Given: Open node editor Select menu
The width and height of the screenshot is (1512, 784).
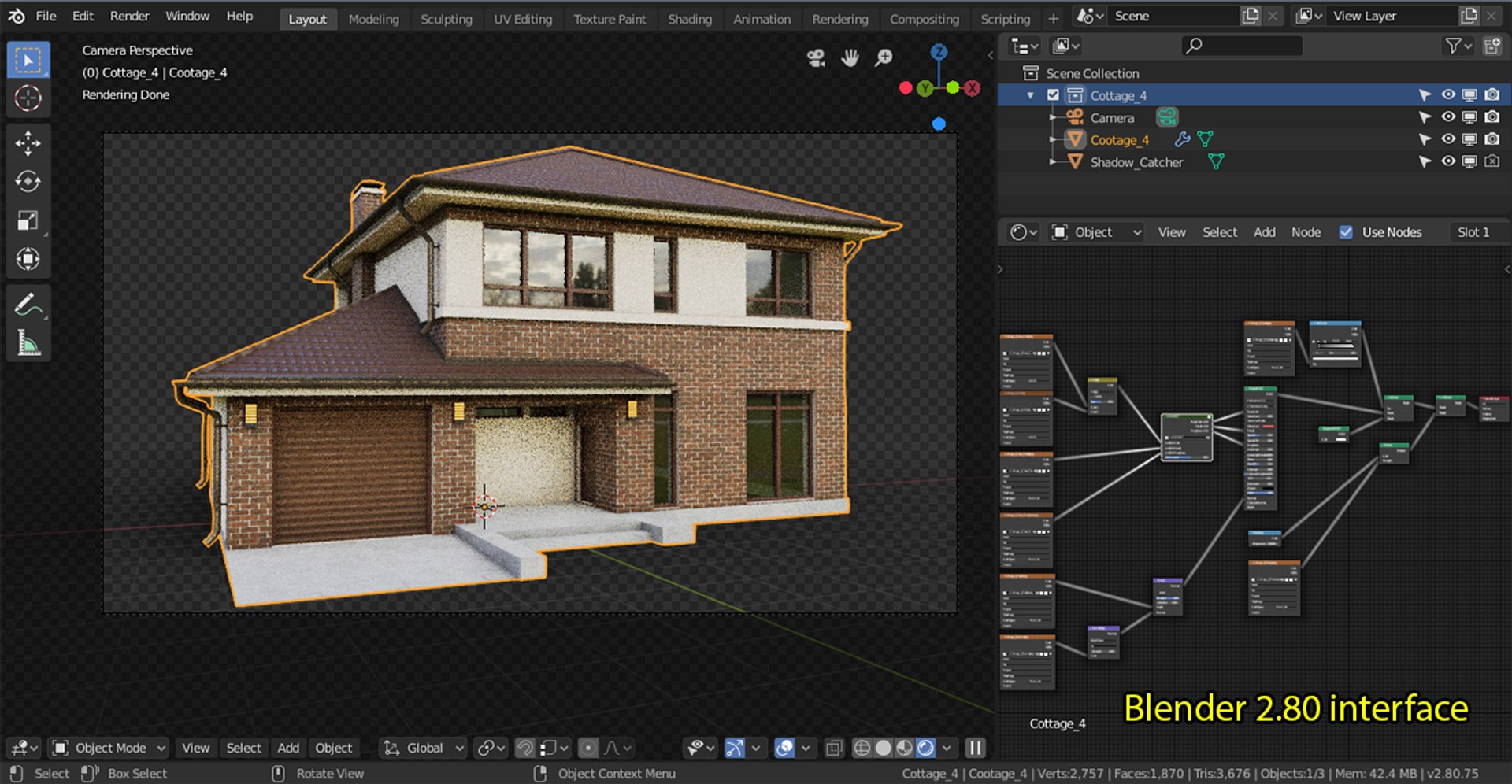Looking at the screenshot, I should point(1219,232).
